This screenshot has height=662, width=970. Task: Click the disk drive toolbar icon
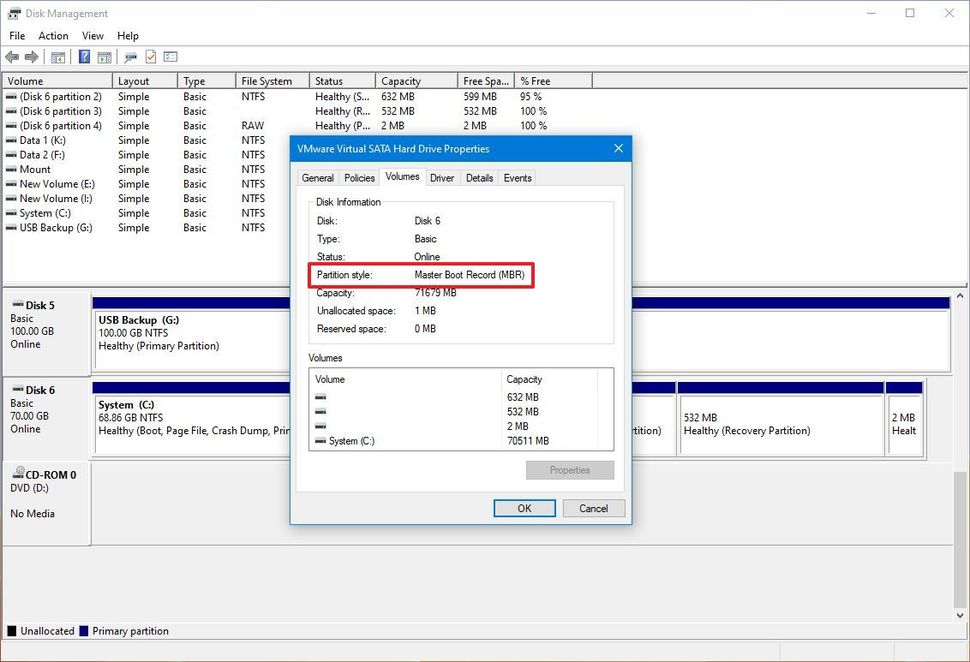coord(129,57)
